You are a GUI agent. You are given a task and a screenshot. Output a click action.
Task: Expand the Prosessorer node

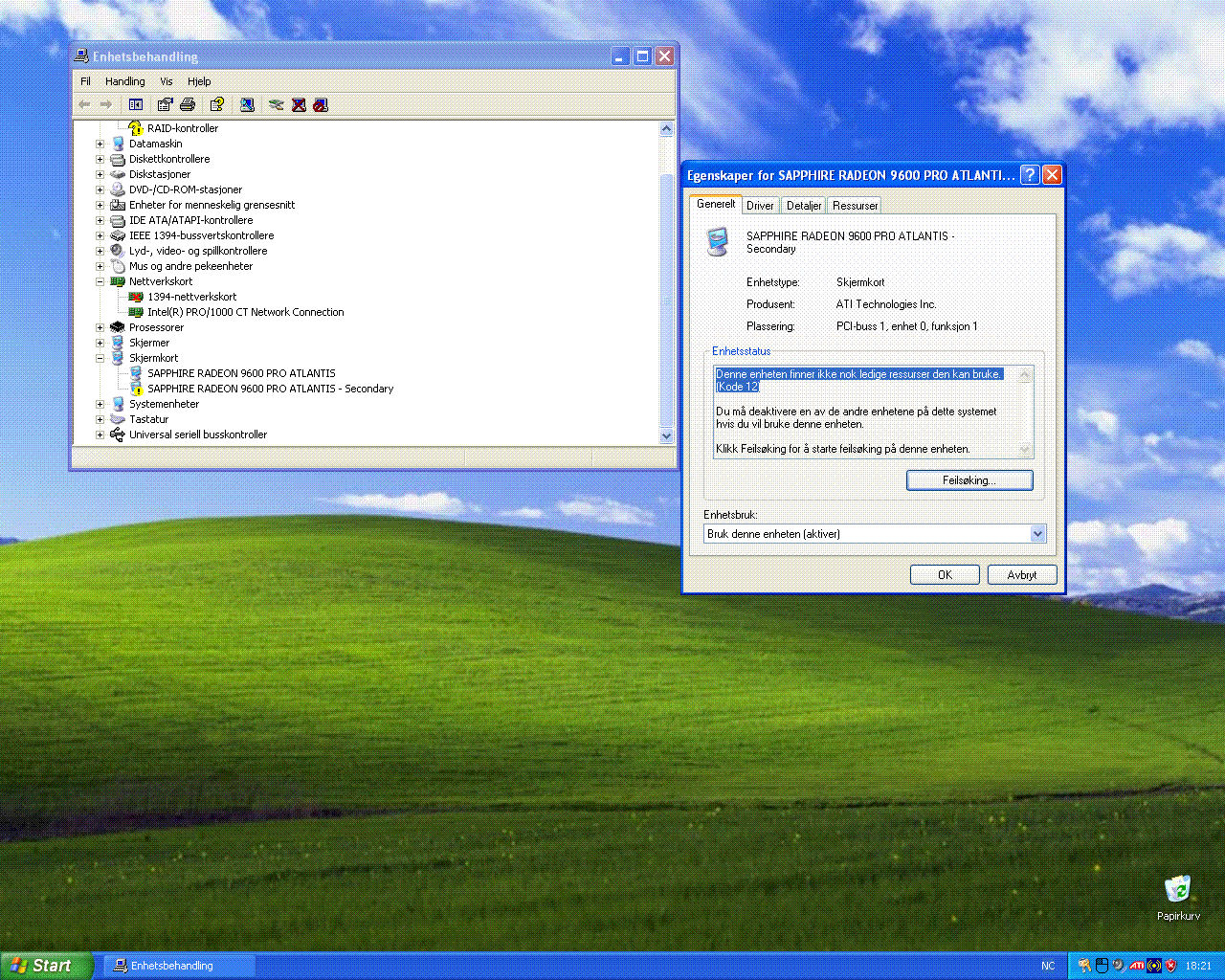100,327
